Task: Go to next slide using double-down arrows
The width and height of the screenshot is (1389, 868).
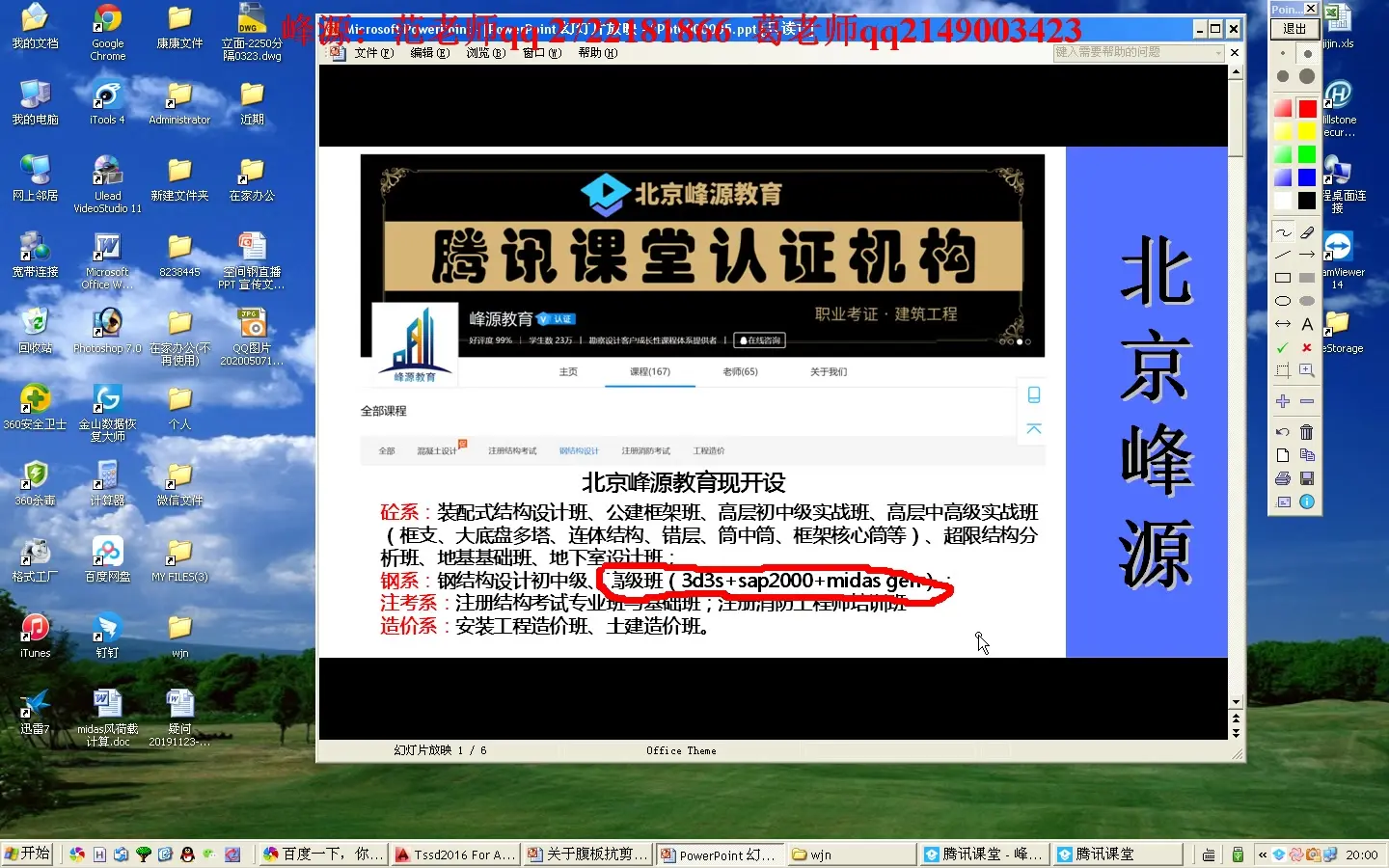Action: (x=1236, y=732)
